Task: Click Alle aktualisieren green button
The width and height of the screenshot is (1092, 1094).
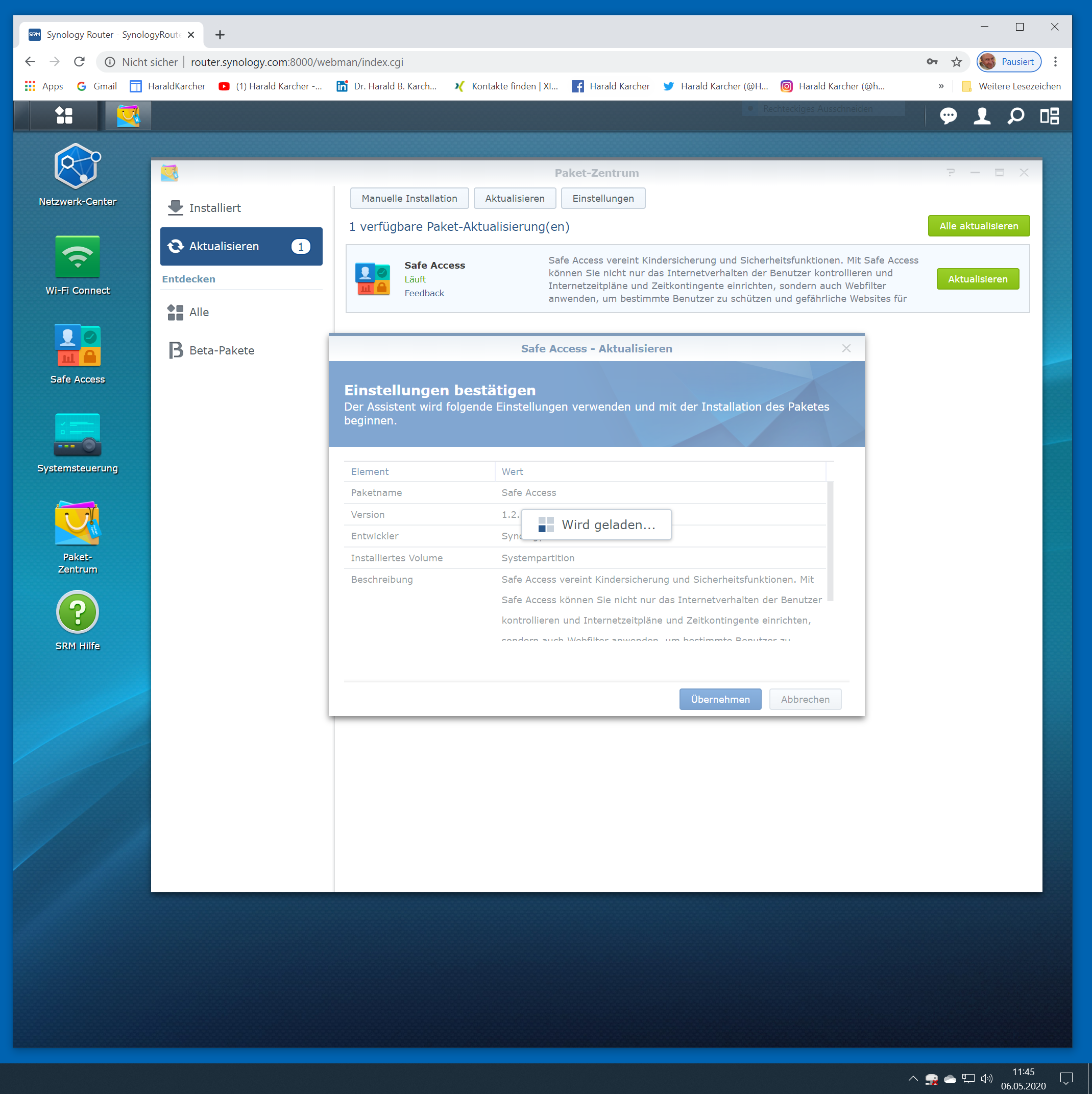Action: [x=978, y=226]
